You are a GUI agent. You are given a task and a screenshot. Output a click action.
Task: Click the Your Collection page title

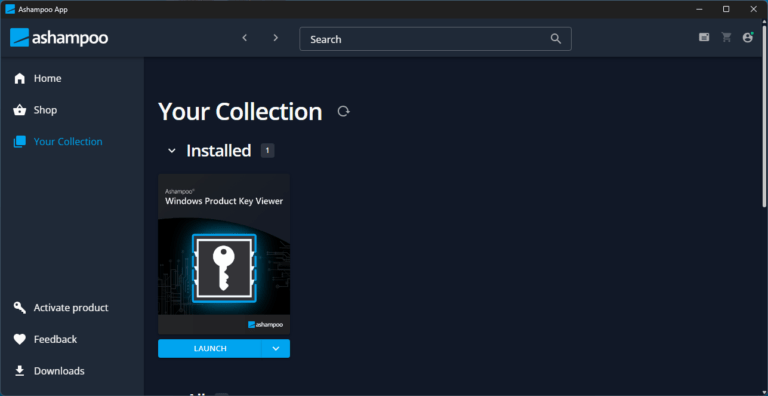240,111
